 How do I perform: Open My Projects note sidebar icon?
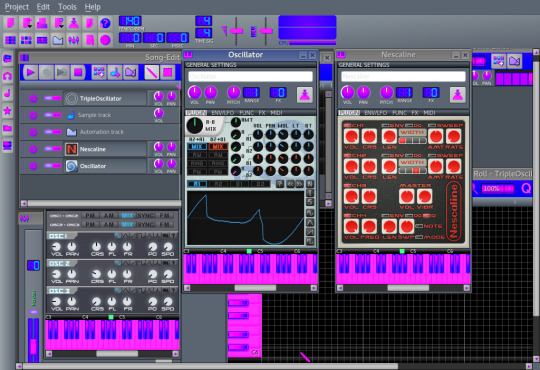click(7, 93)
